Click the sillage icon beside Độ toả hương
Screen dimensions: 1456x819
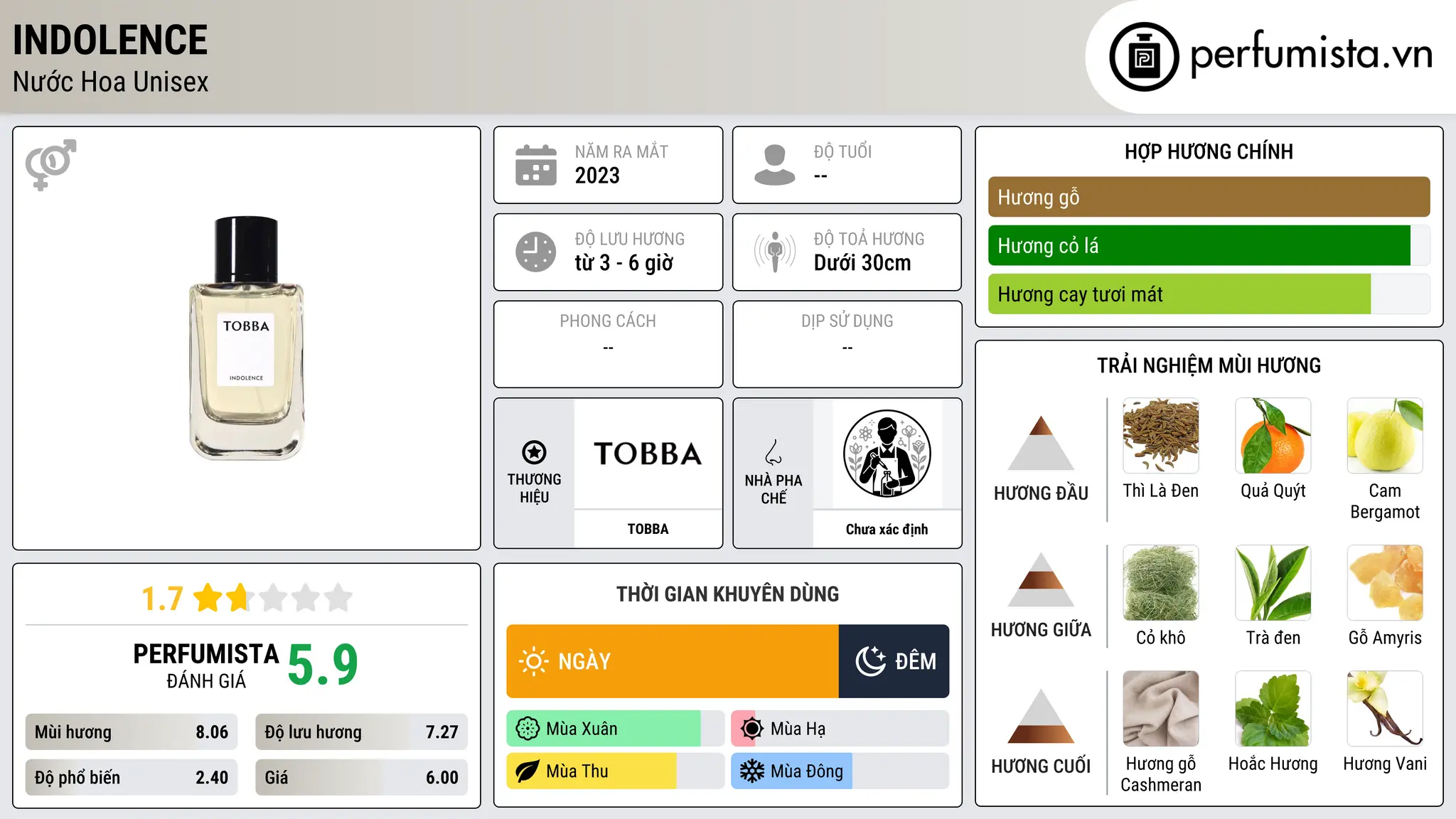tap(775, 252)
